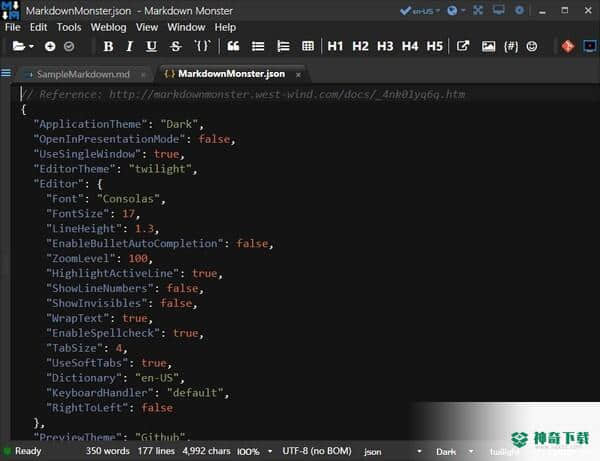Close the MarkdownMonster.json tab
The image size is (600, 461).
pos(298,75)
